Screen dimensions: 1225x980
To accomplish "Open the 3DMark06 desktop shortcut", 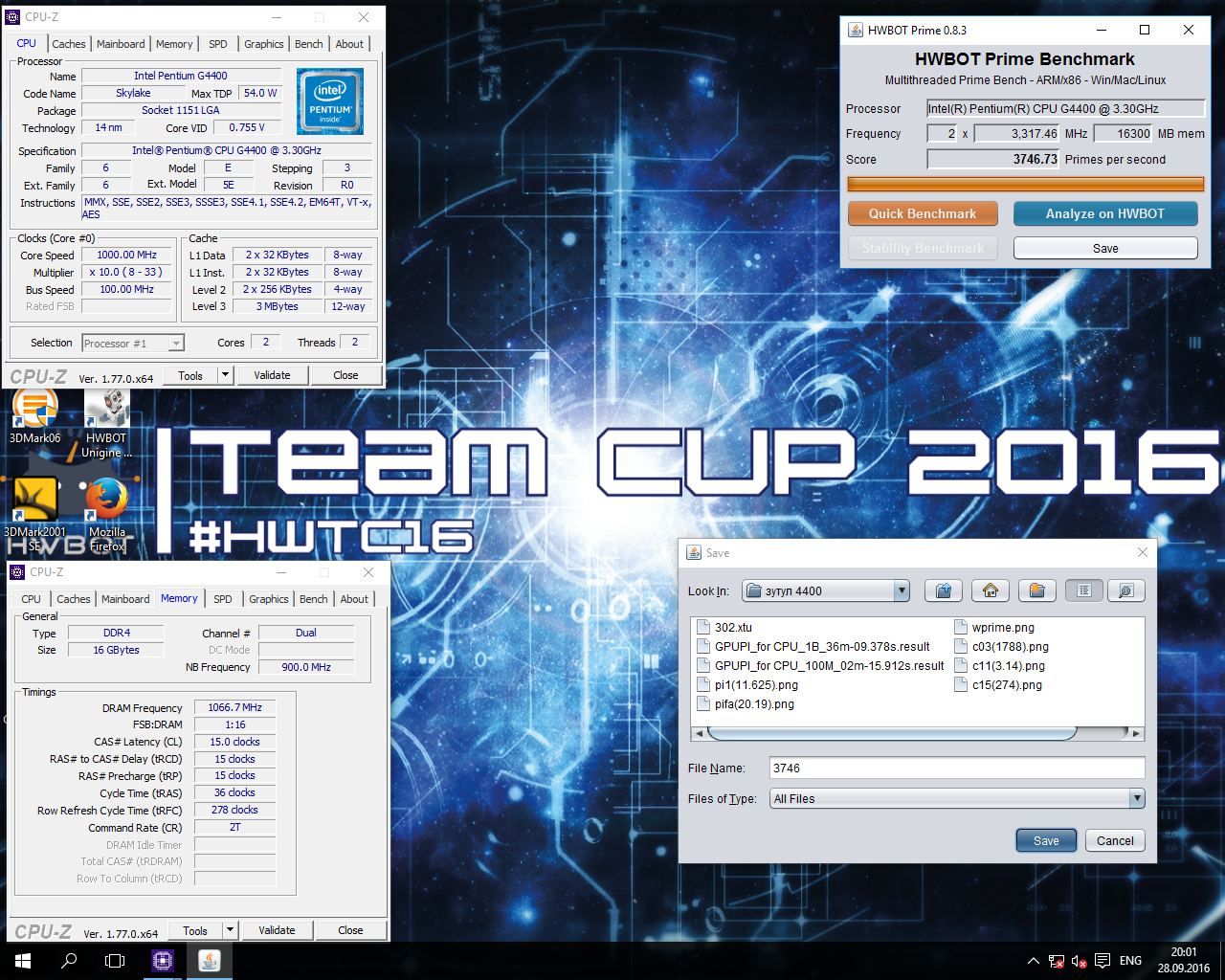I will coord(35,417).
